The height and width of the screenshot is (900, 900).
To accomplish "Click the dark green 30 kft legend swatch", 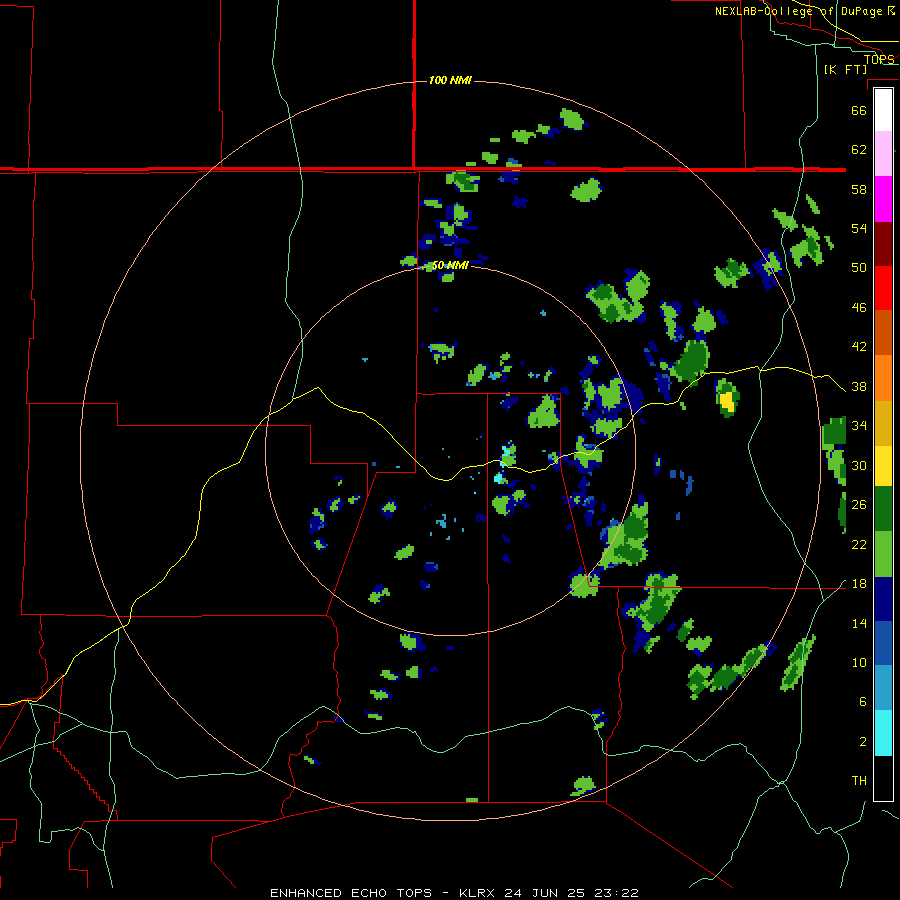I will [x=883, y=509].
